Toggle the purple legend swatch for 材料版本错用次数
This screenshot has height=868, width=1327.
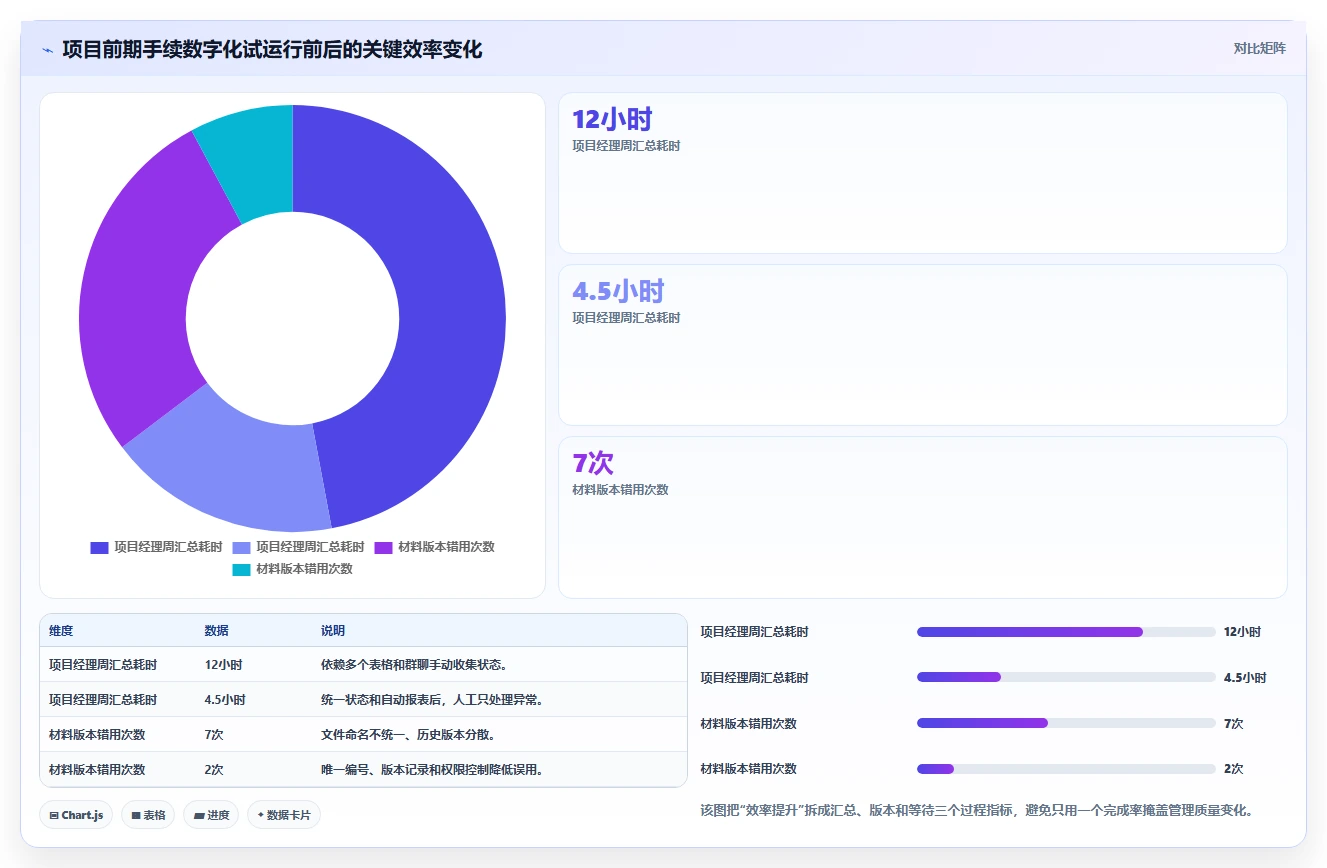tap(383, 547)
